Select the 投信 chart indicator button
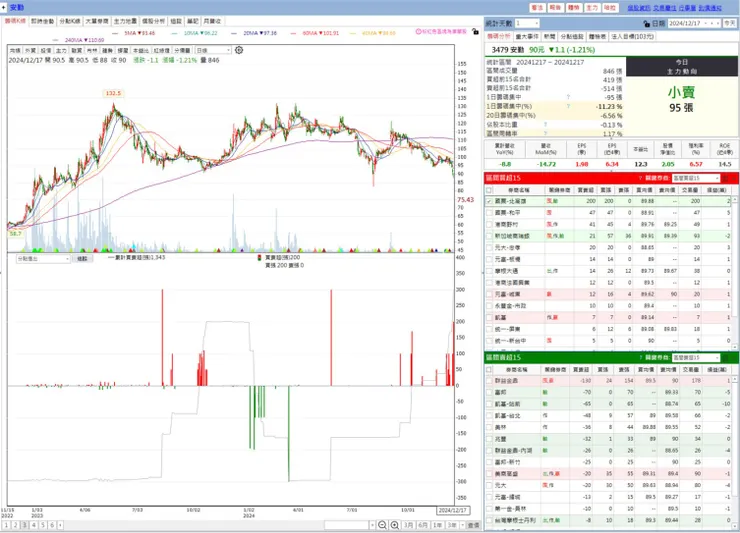This screenshot has height=533, width=740. (x=46, y=51)
